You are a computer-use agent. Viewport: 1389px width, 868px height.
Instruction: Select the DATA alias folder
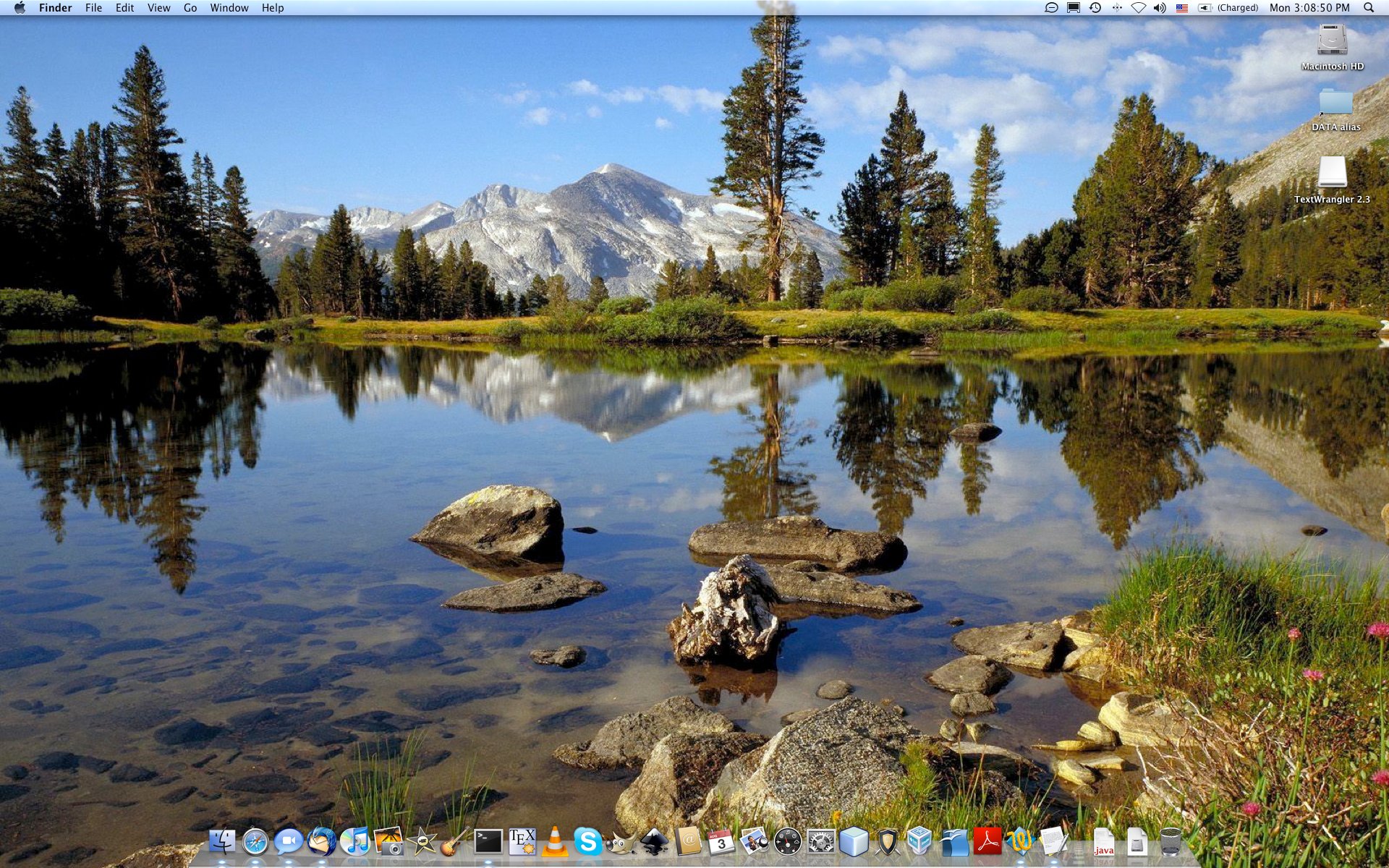click(x=1335, y=110)
